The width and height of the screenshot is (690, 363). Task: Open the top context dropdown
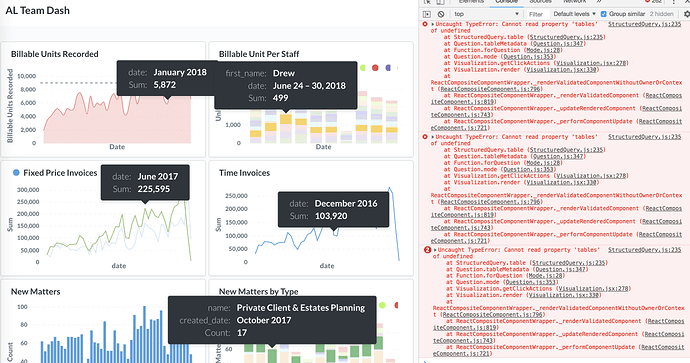click(x=487, y=14)
